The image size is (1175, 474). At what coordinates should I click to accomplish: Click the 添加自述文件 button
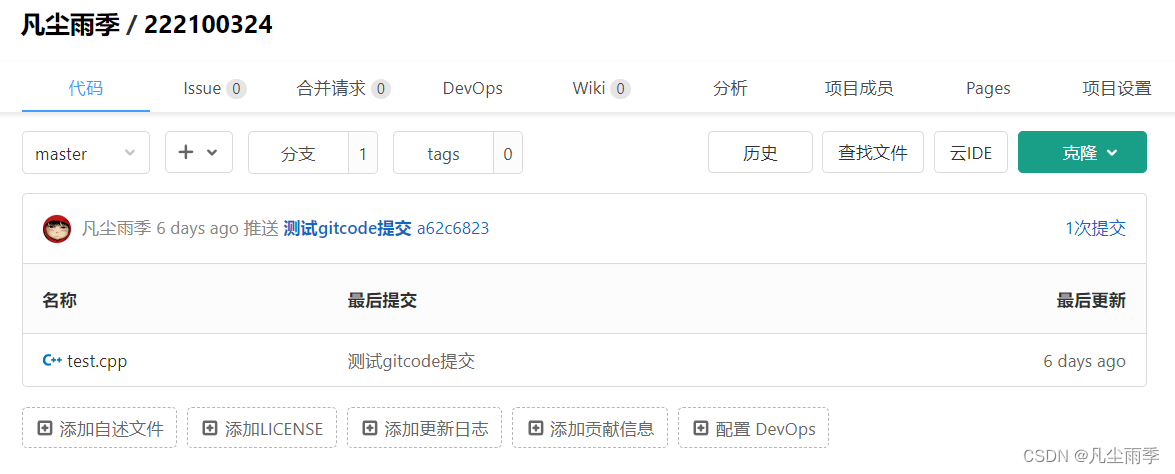[100, 428]
